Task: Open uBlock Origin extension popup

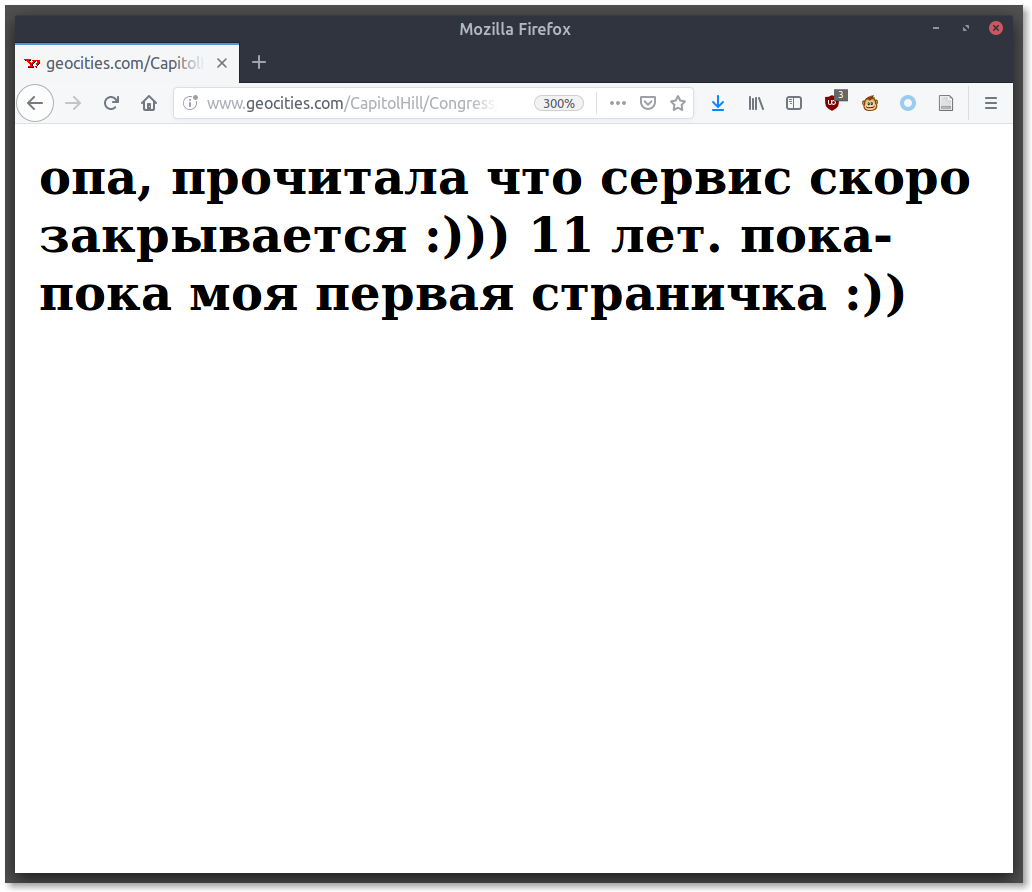Action: (x=833, y=102)
